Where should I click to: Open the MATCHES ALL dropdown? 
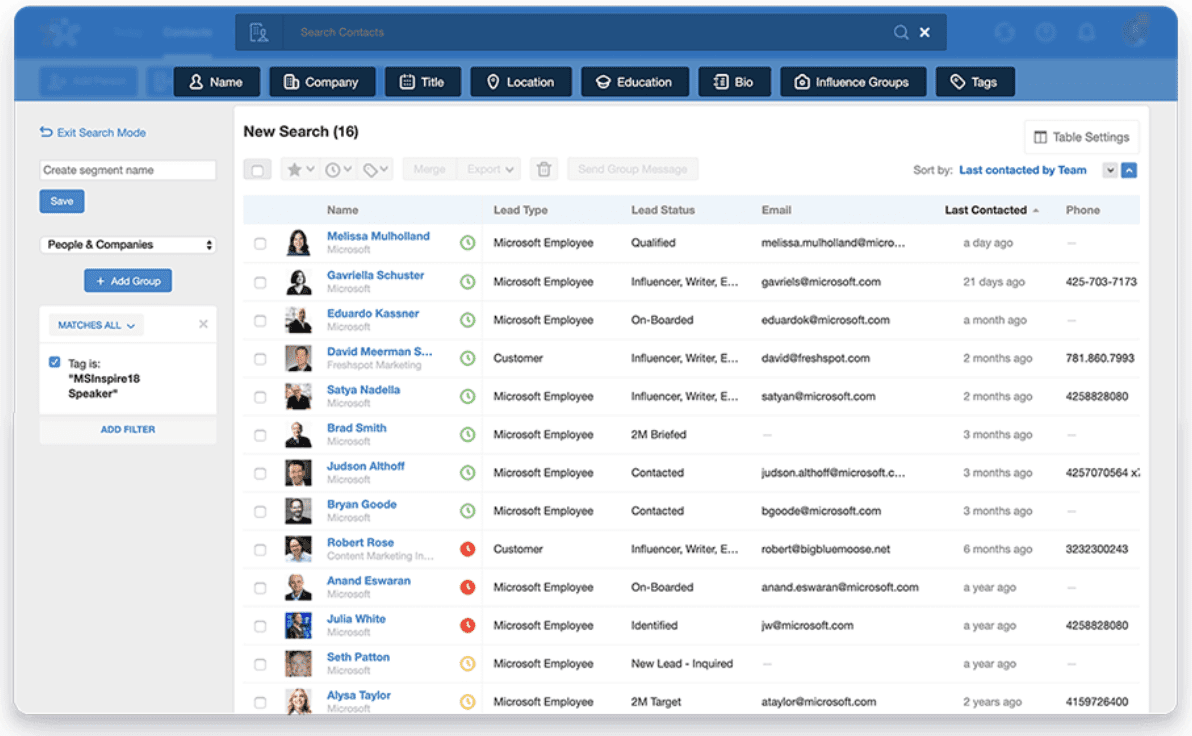(95, 324)
